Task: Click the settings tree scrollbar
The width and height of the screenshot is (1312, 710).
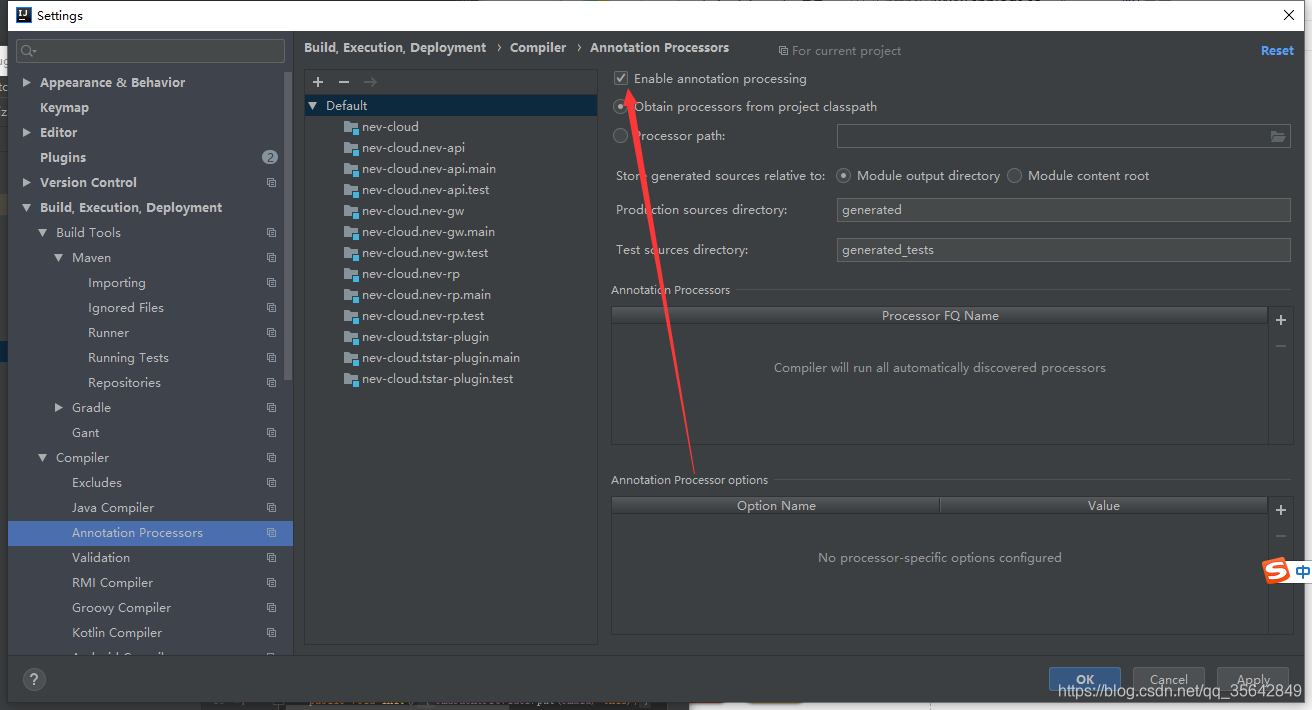Action: [x=288, y=225]
